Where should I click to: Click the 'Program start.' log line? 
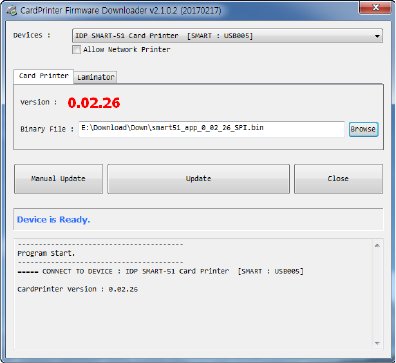46,254
